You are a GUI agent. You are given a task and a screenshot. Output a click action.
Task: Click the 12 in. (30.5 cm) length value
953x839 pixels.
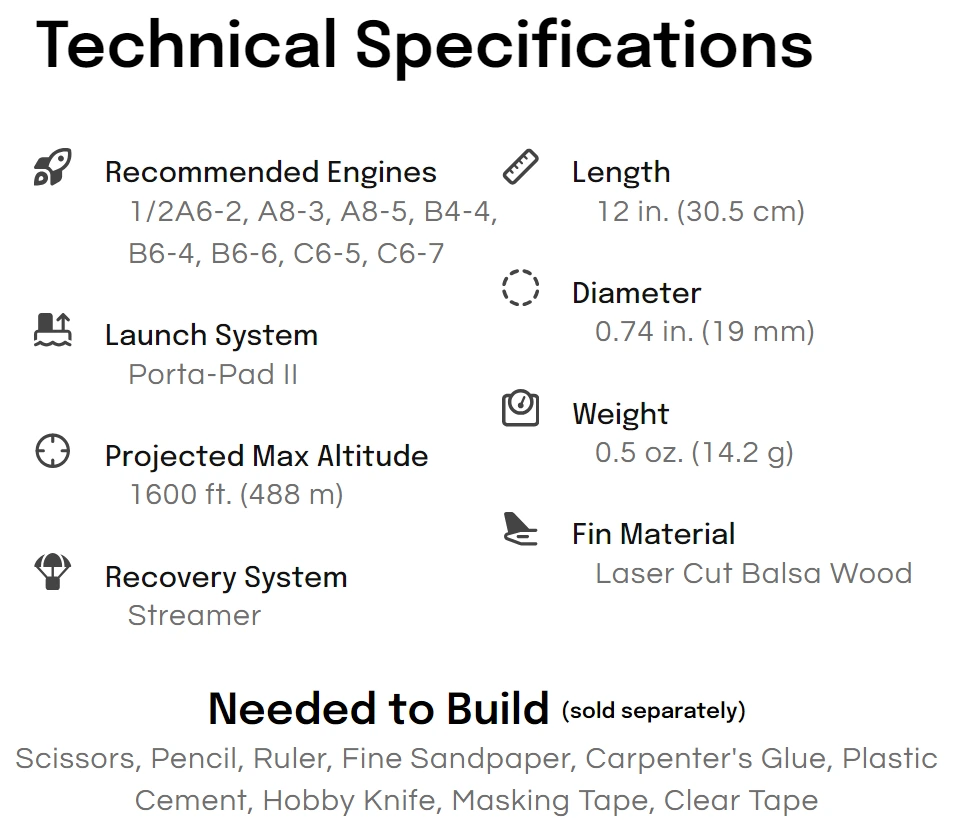pyautogui.click(x=701, y=212)
